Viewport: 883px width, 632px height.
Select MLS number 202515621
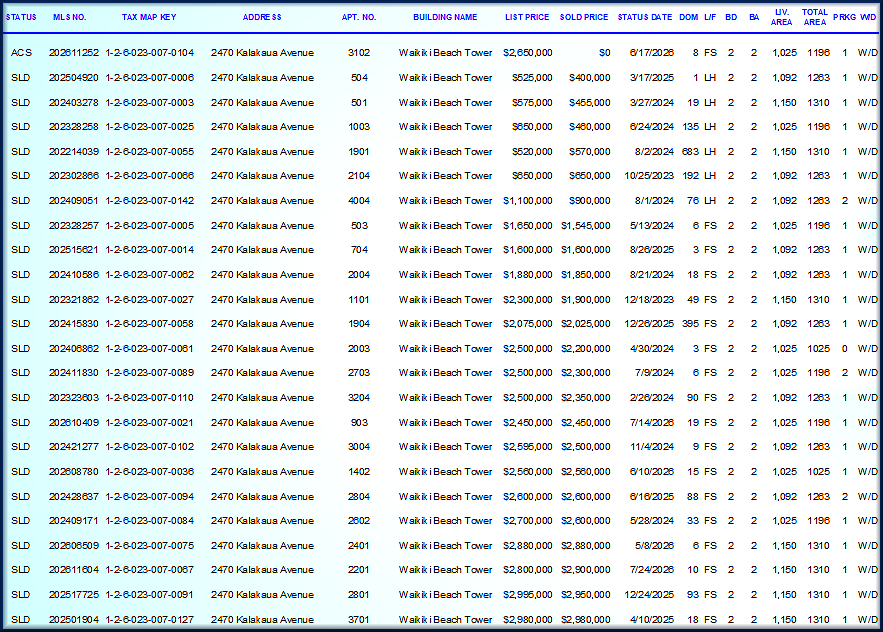pos(74,250)
